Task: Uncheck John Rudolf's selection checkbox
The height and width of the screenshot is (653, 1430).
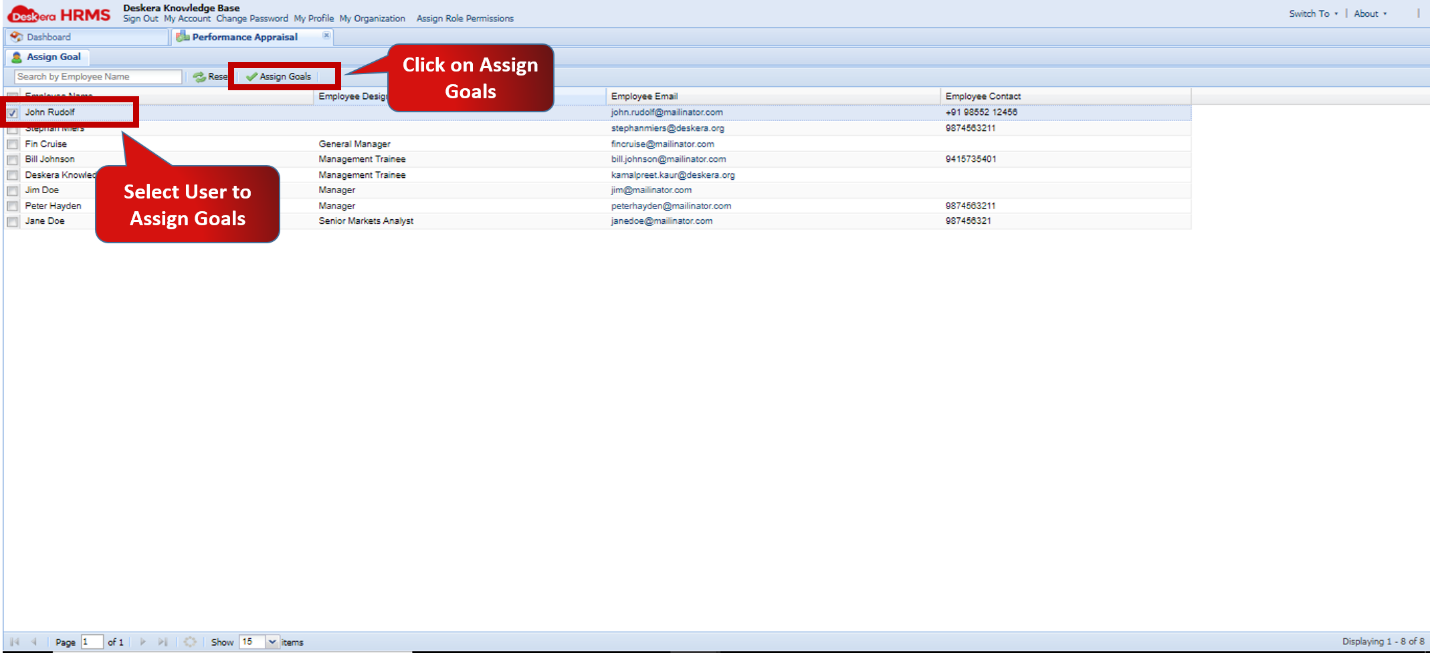Action: (12, 112)
